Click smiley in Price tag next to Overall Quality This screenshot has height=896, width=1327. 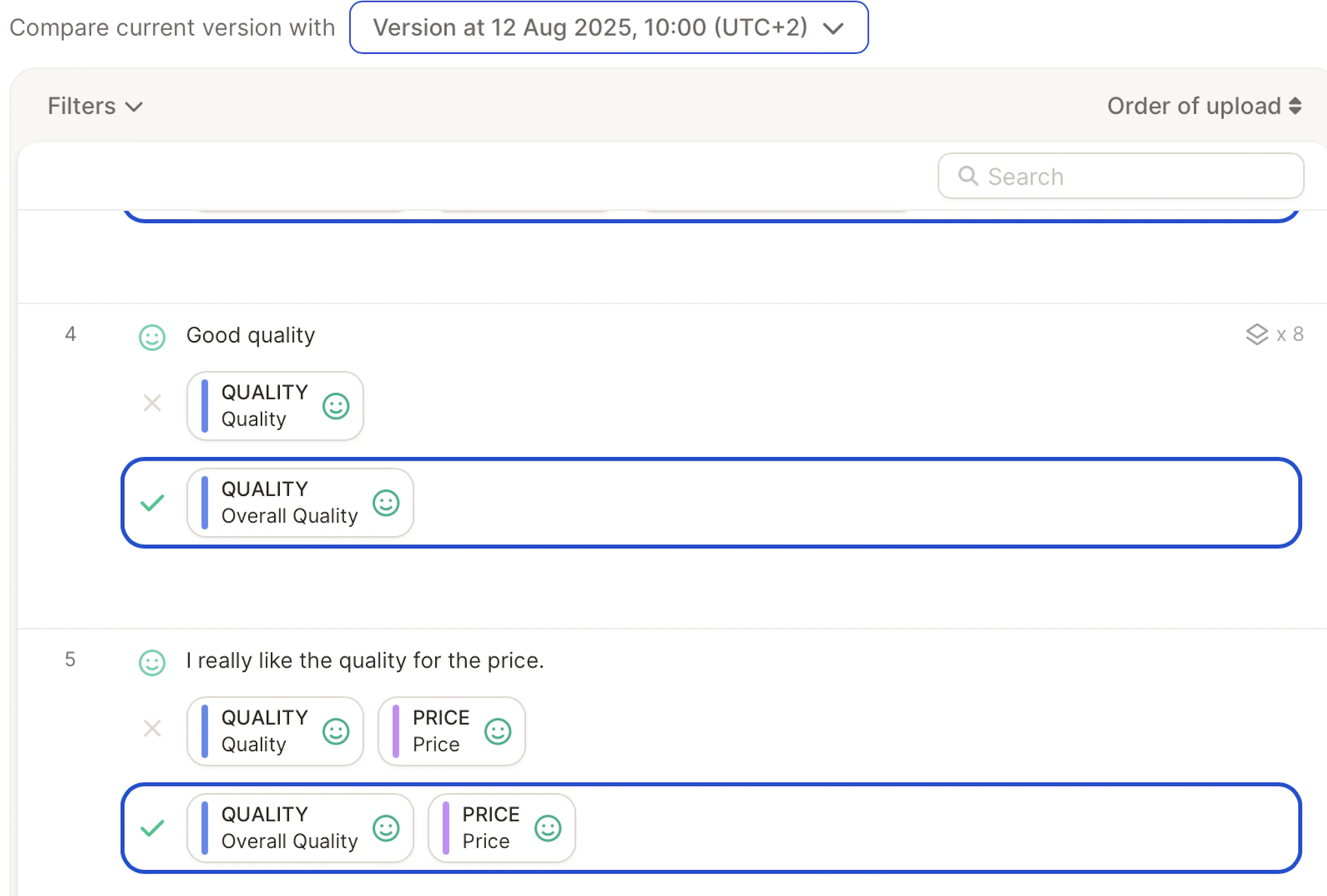548,828
